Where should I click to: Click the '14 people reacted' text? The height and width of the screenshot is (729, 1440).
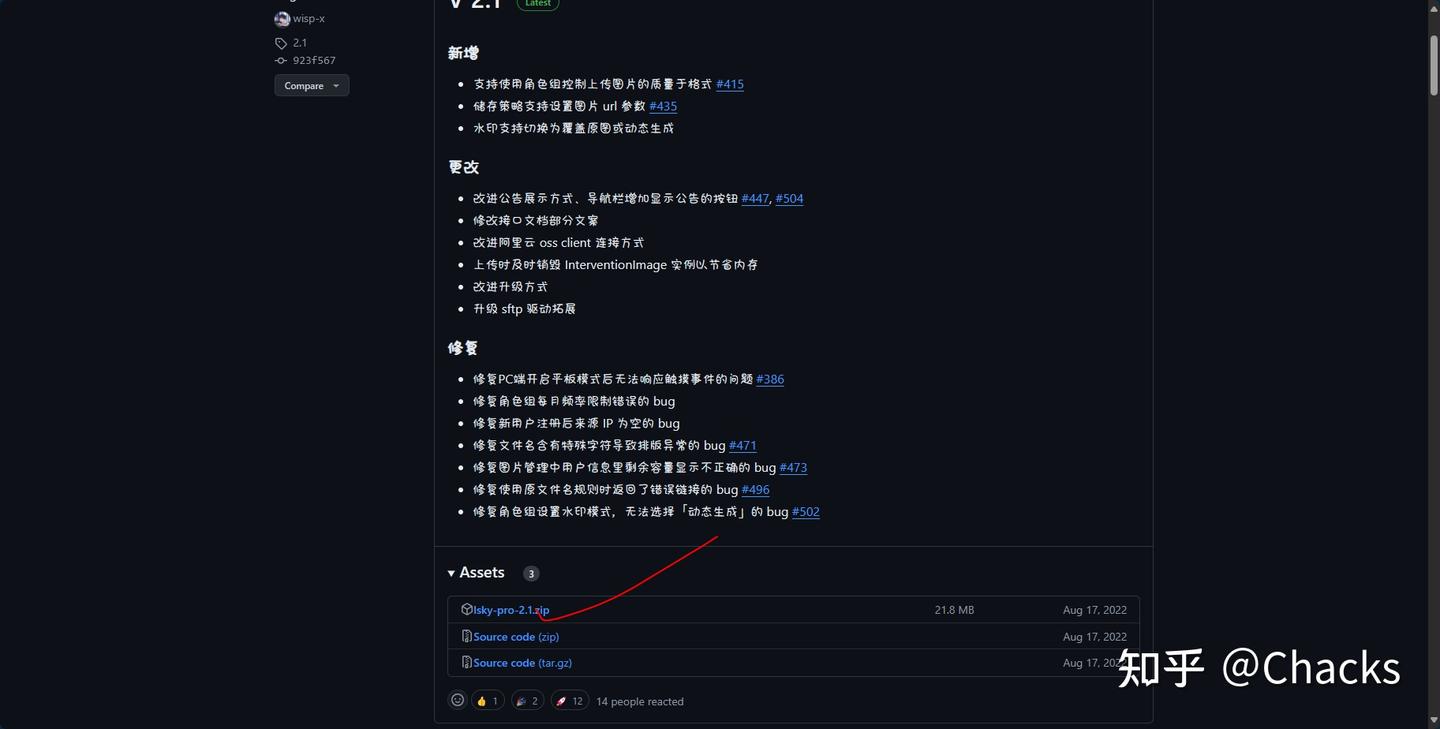coord(640,701)
